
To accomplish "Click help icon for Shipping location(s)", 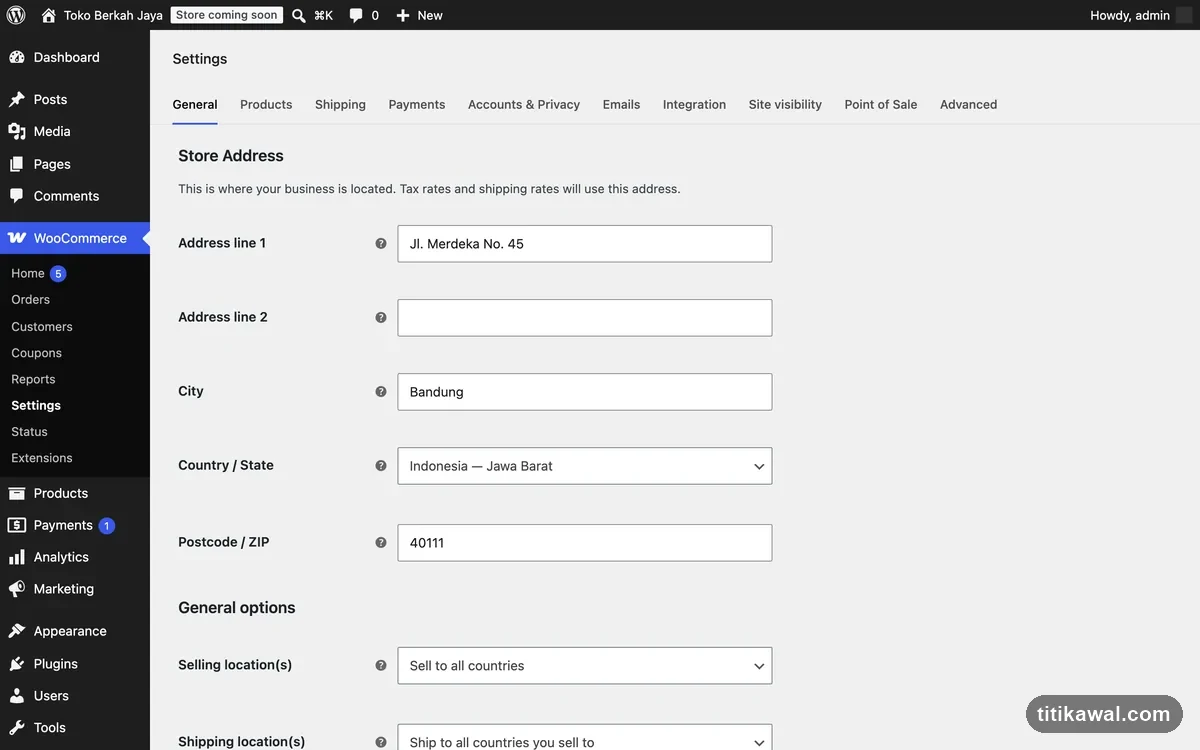I will click(x=381, y=742).
